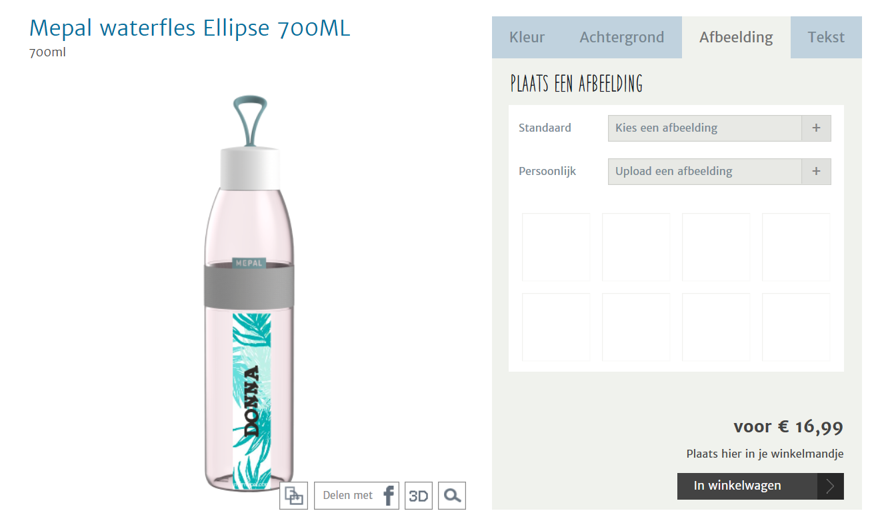Click arrow on In winkelwagen button
892x524 pixels.
(830, 486)
